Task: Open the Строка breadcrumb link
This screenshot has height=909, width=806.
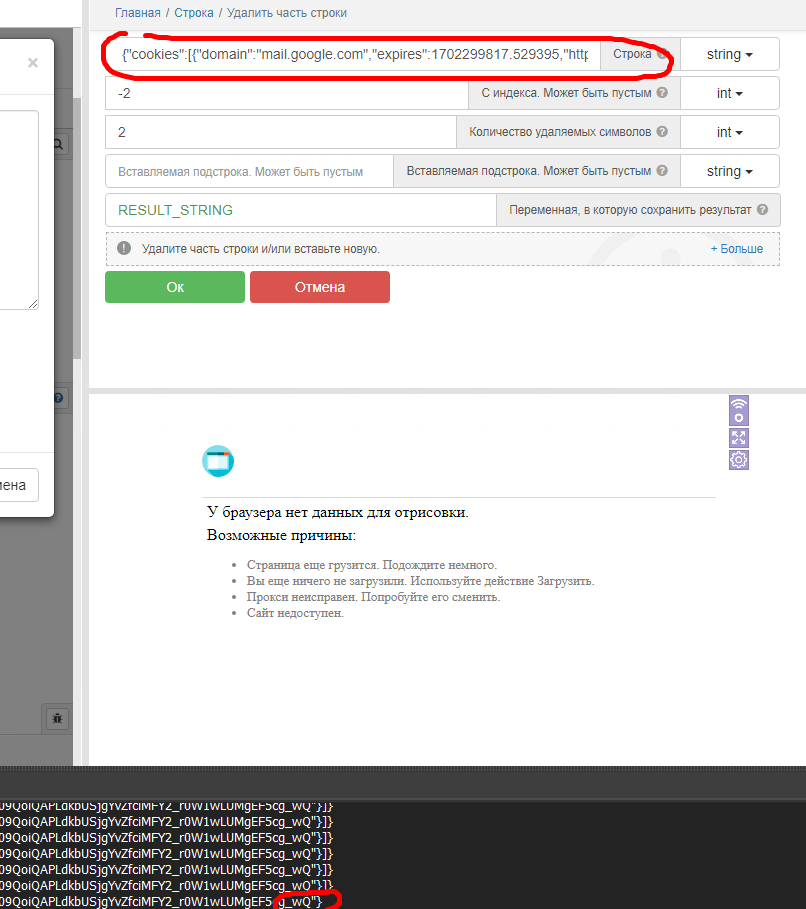Action: pyautogui.click(x=194, y=13)
